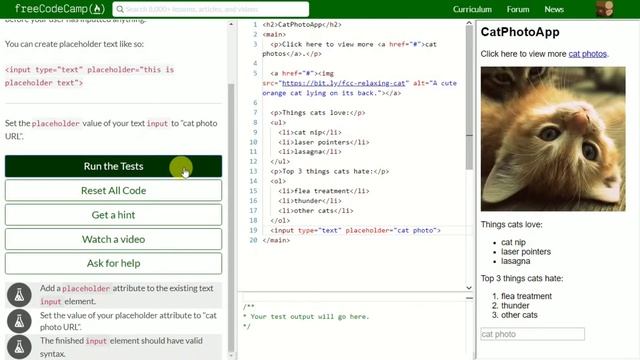The height and width of the screenshot is (360, 640).
Task: Open the Curriculum menu
Action: (472, 9)
